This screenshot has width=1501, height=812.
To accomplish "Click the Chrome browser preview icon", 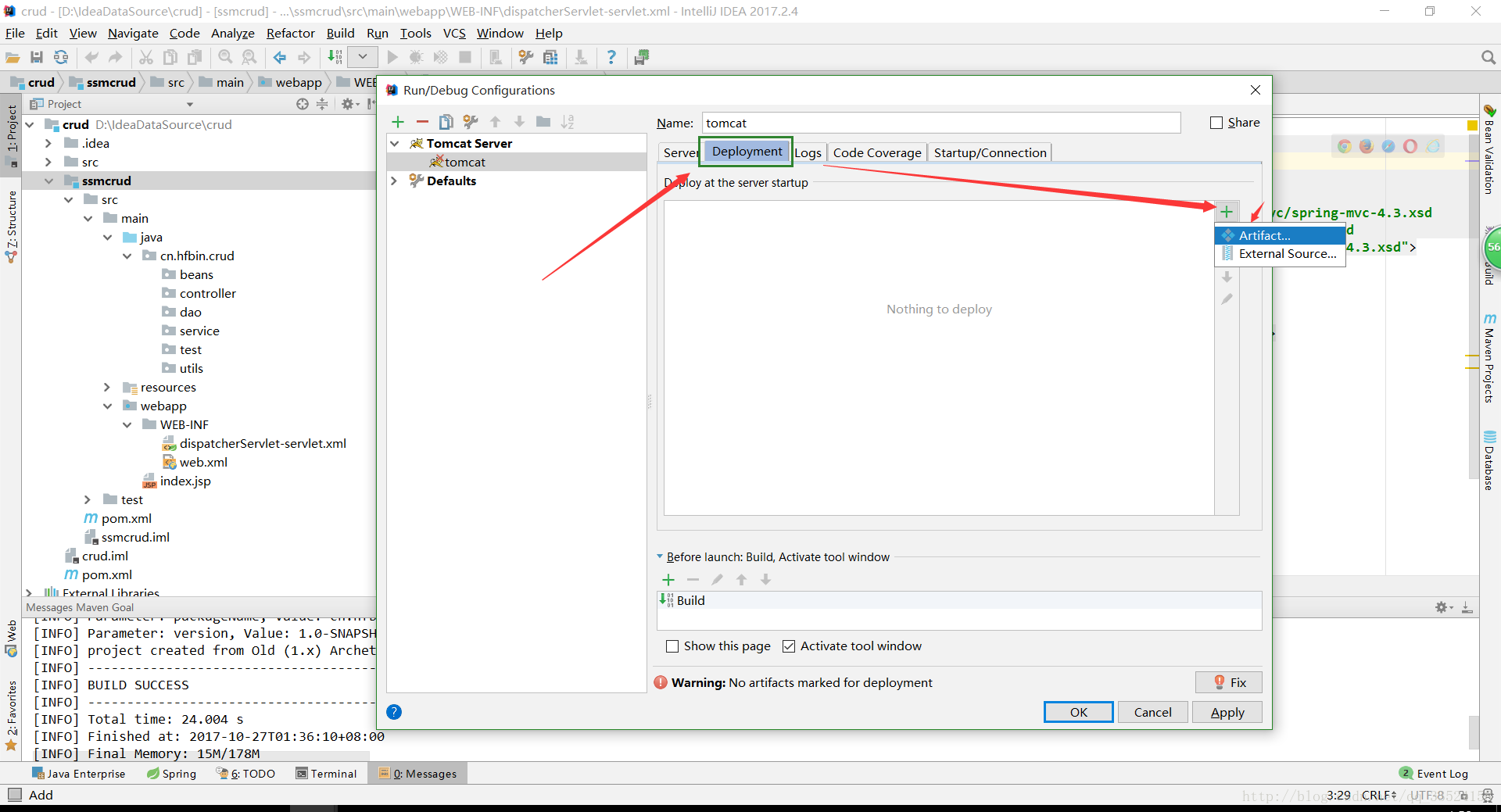I will click(x=1344, y=146).
